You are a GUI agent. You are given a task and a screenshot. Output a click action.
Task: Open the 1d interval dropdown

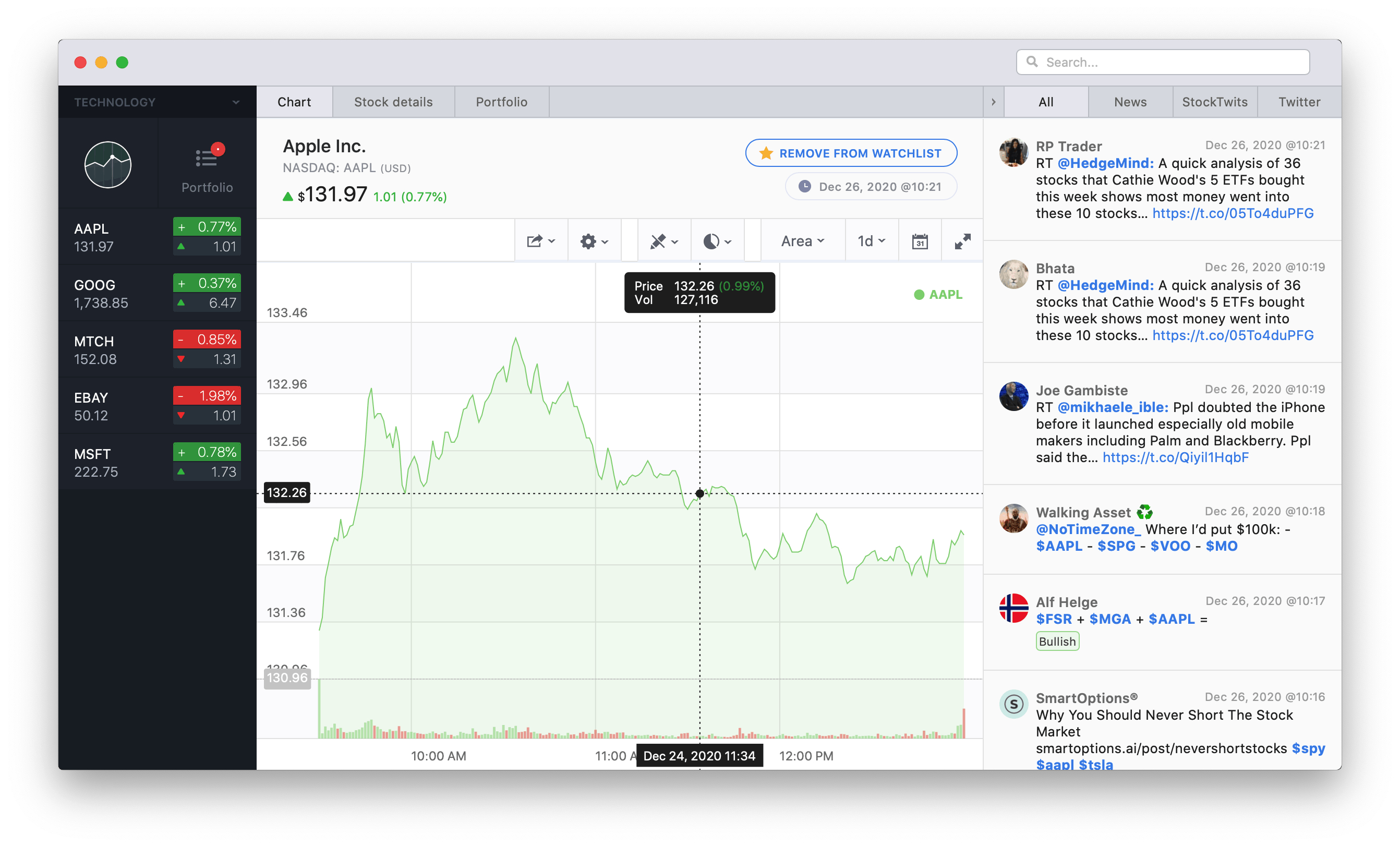pos(871,241)
